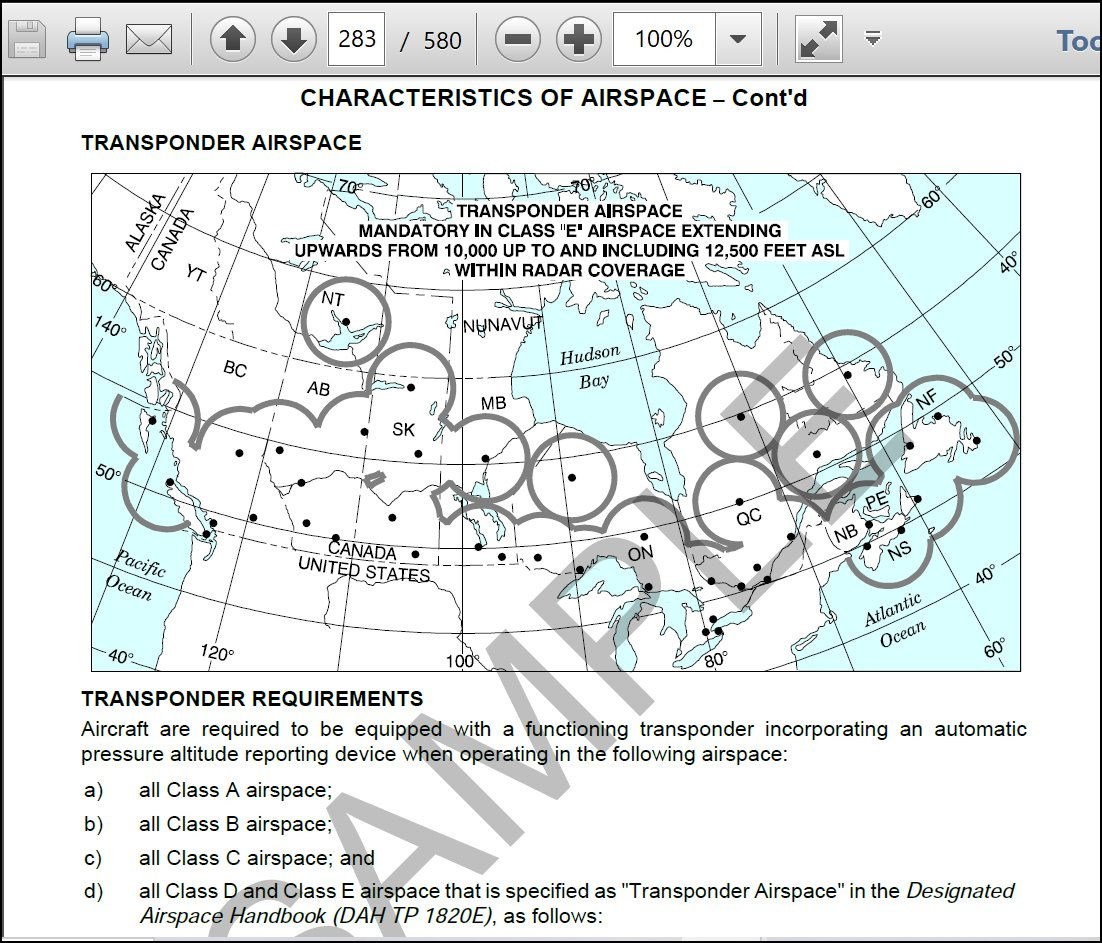Open the toolbar options small dropdown arrow

pyautogui.click(x=873, y=38)
